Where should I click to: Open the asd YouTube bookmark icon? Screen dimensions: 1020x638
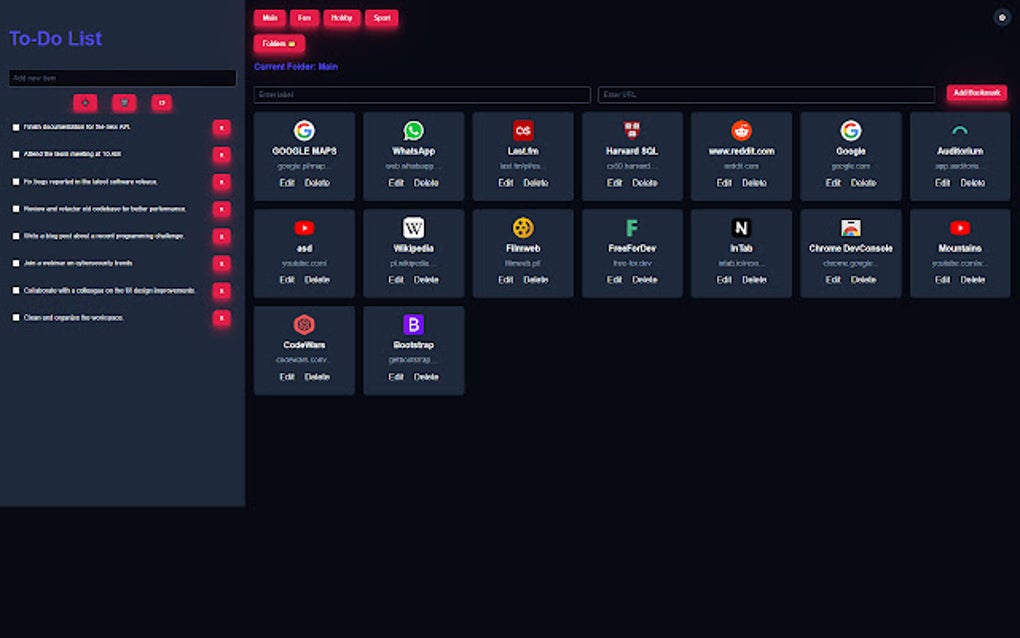tap(304, 228)
